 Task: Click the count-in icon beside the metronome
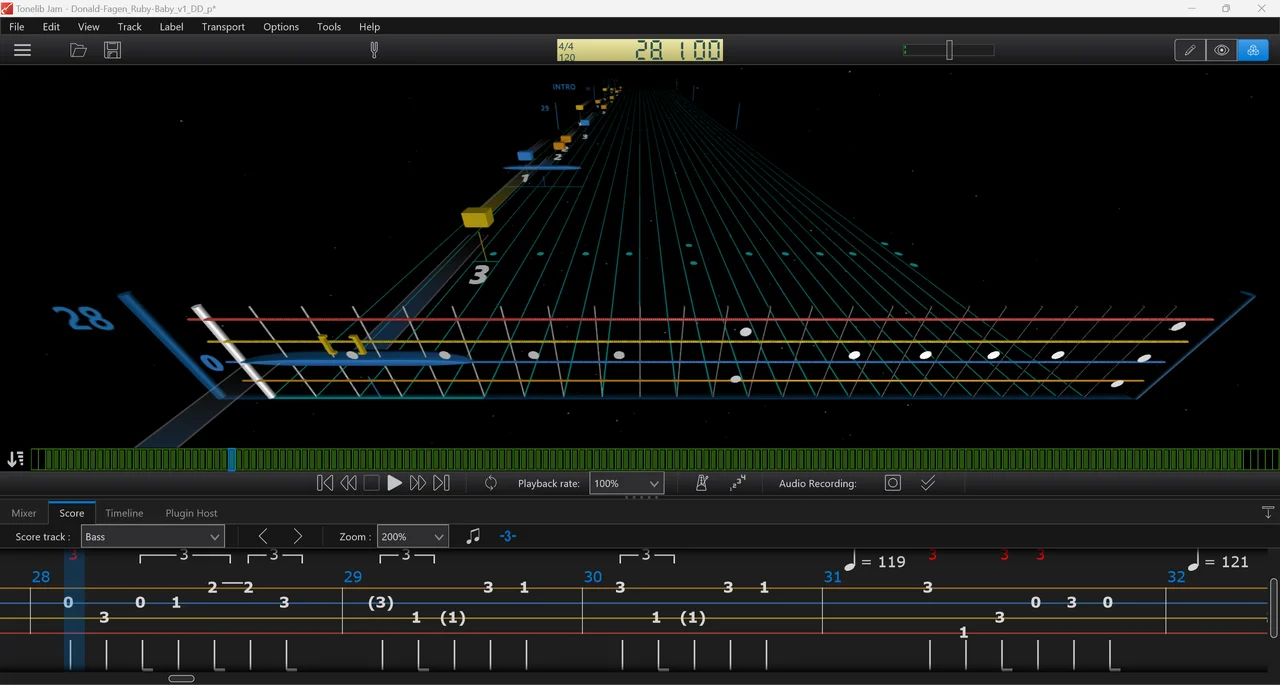click(x=738, y=483)
